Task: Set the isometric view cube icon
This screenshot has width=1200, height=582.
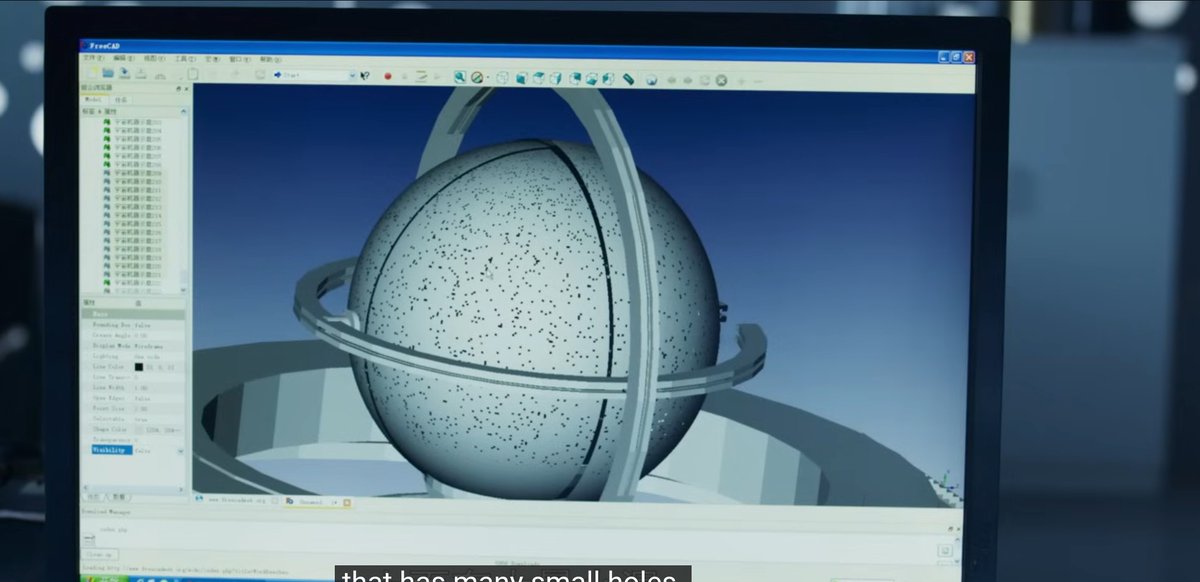Action: 502,78
